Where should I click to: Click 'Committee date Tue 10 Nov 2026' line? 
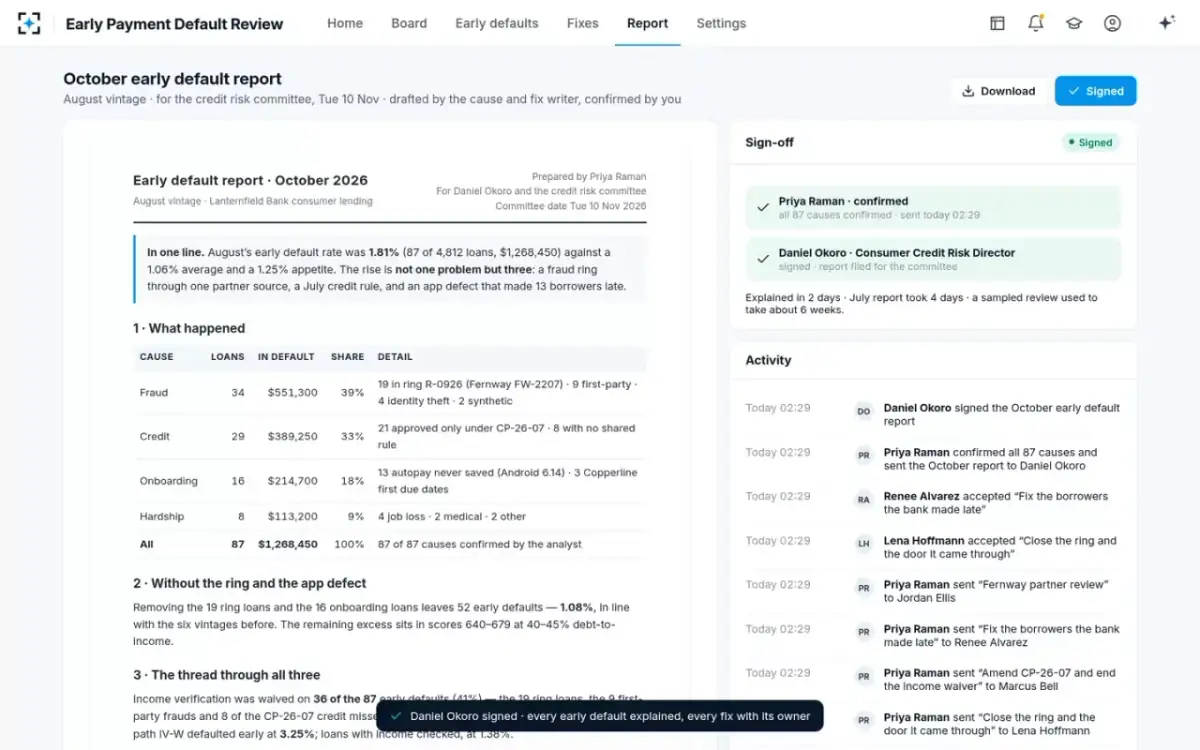[x=571, y=206]
